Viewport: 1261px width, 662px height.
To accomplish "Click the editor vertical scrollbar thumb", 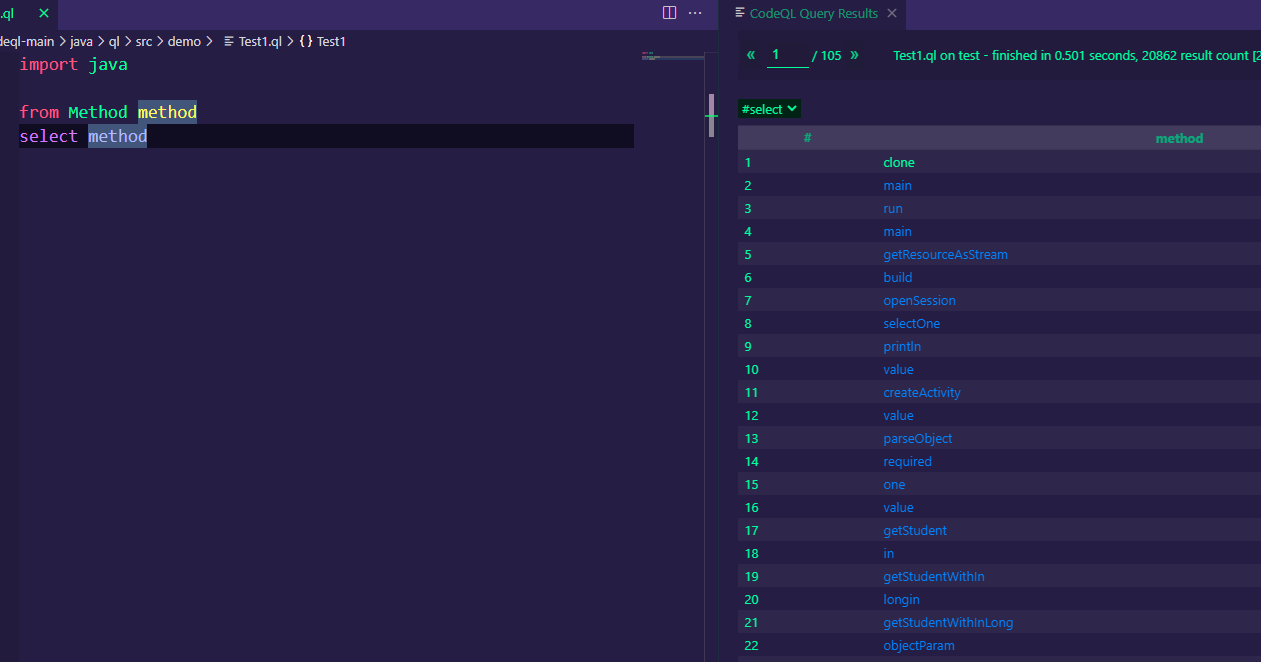I will 712,114.
